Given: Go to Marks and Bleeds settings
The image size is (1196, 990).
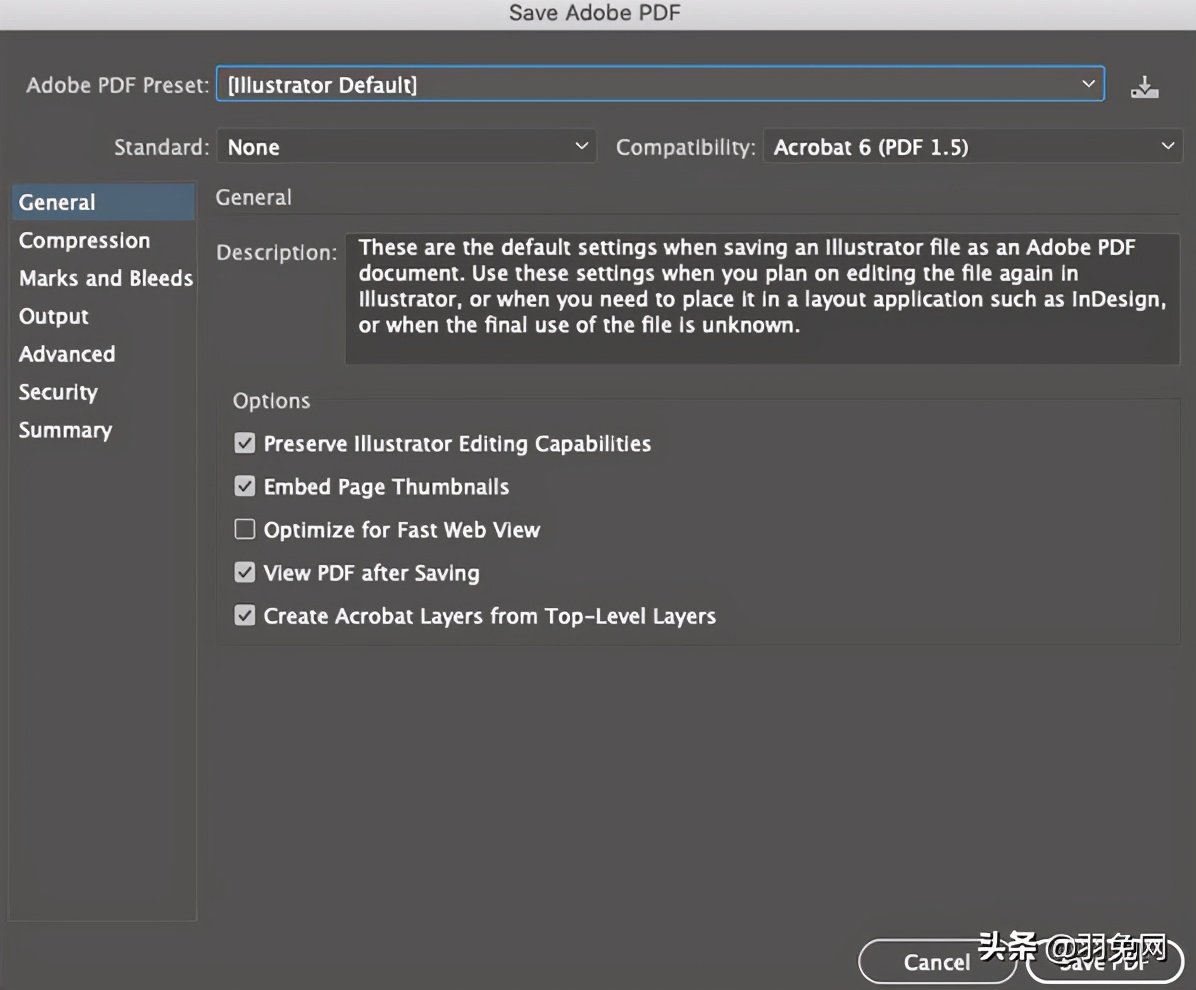Looking at the screenshot, I should [x=103, y=278].
